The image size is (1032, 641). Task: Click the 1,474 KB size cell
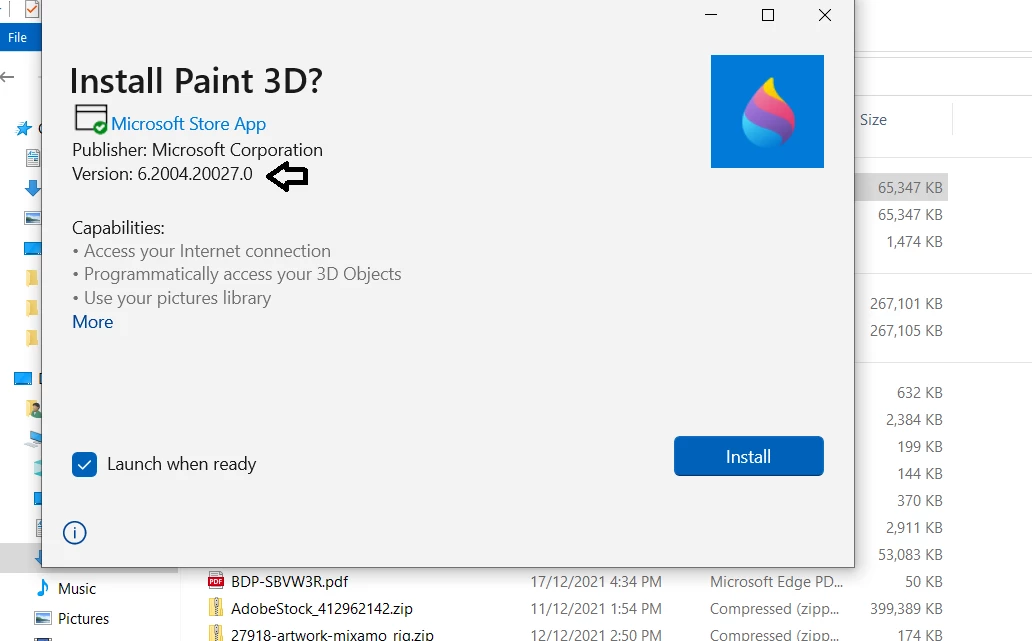point(914,242)
